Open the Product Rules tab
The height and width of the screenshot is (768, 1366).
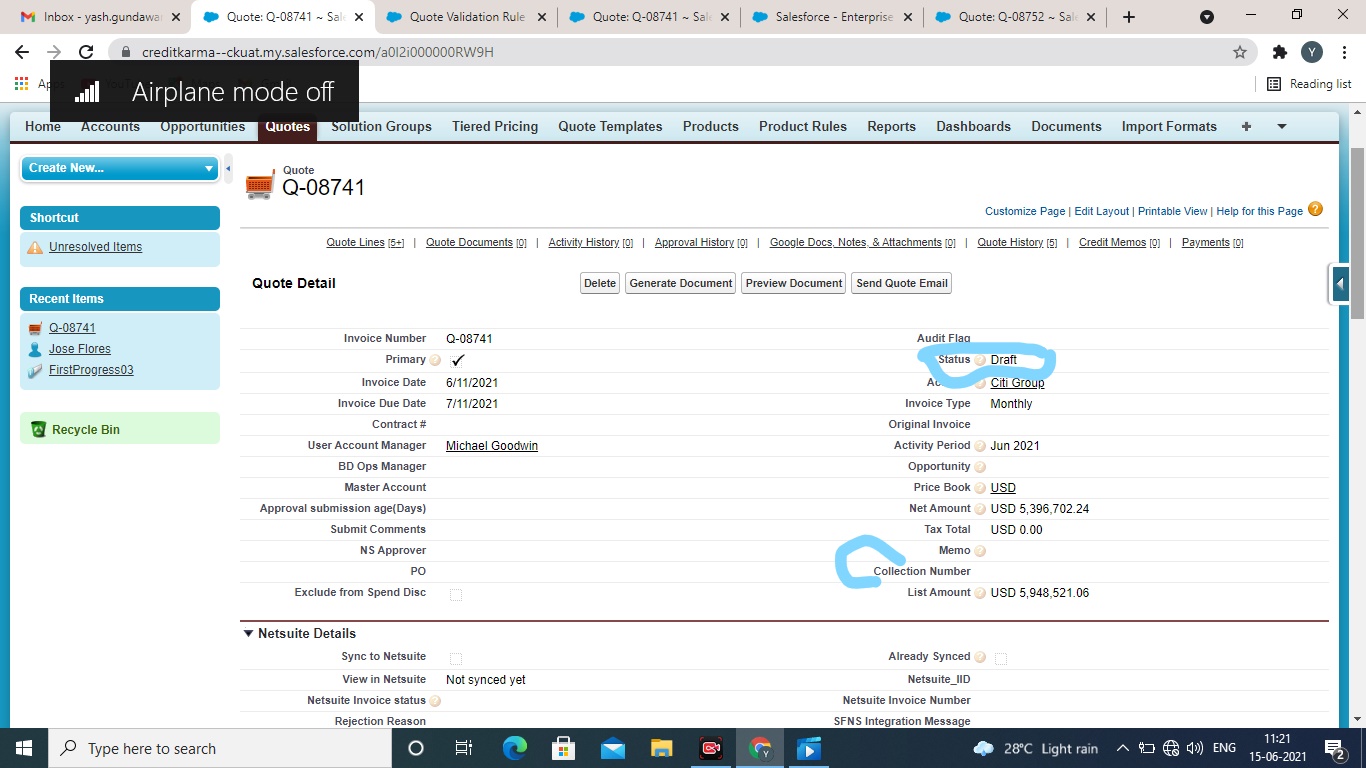coord(803,127)
